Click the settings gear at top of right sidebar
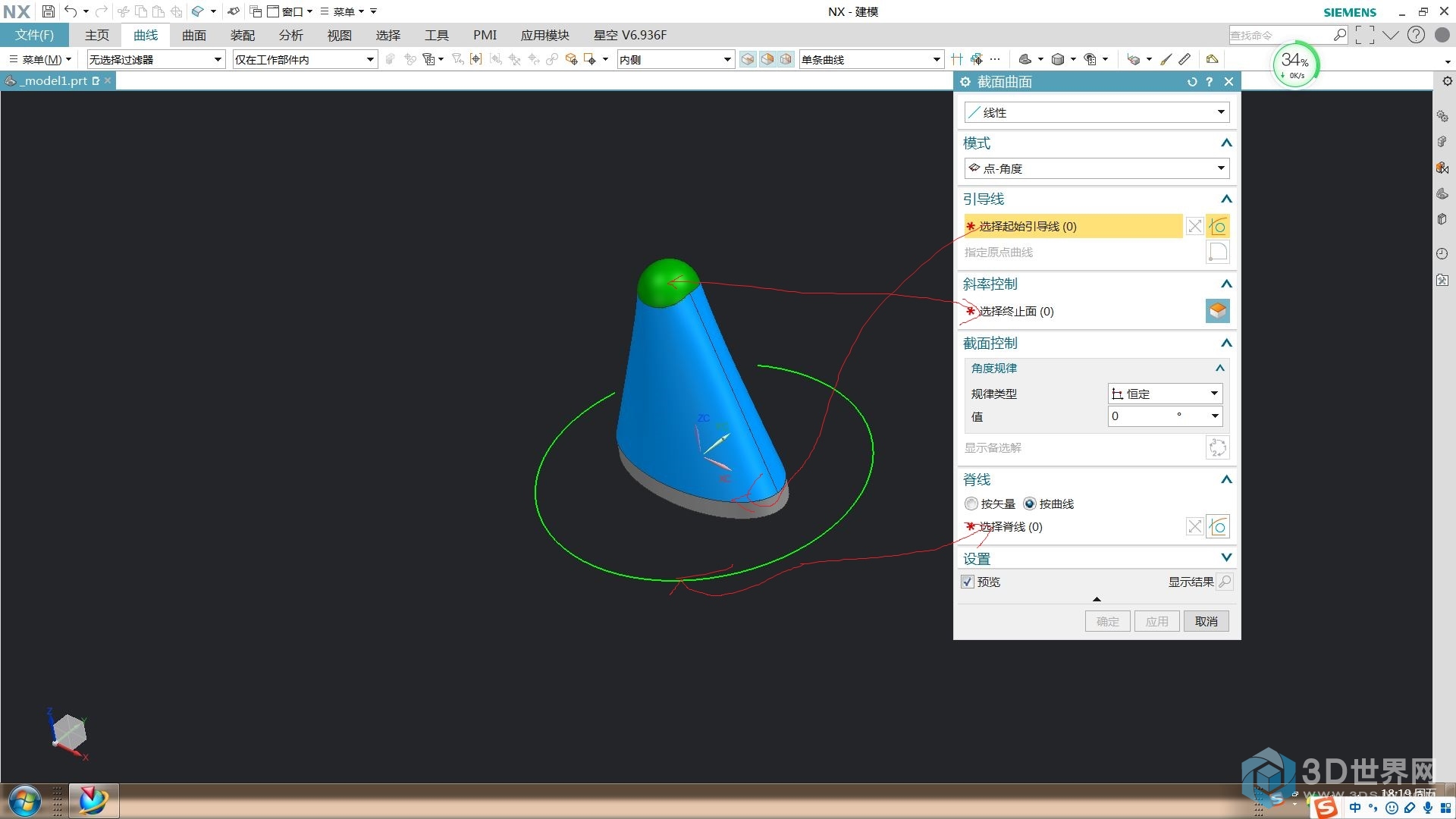The height and width of the screenshot is (819, 1456). tap(1448, 81)
